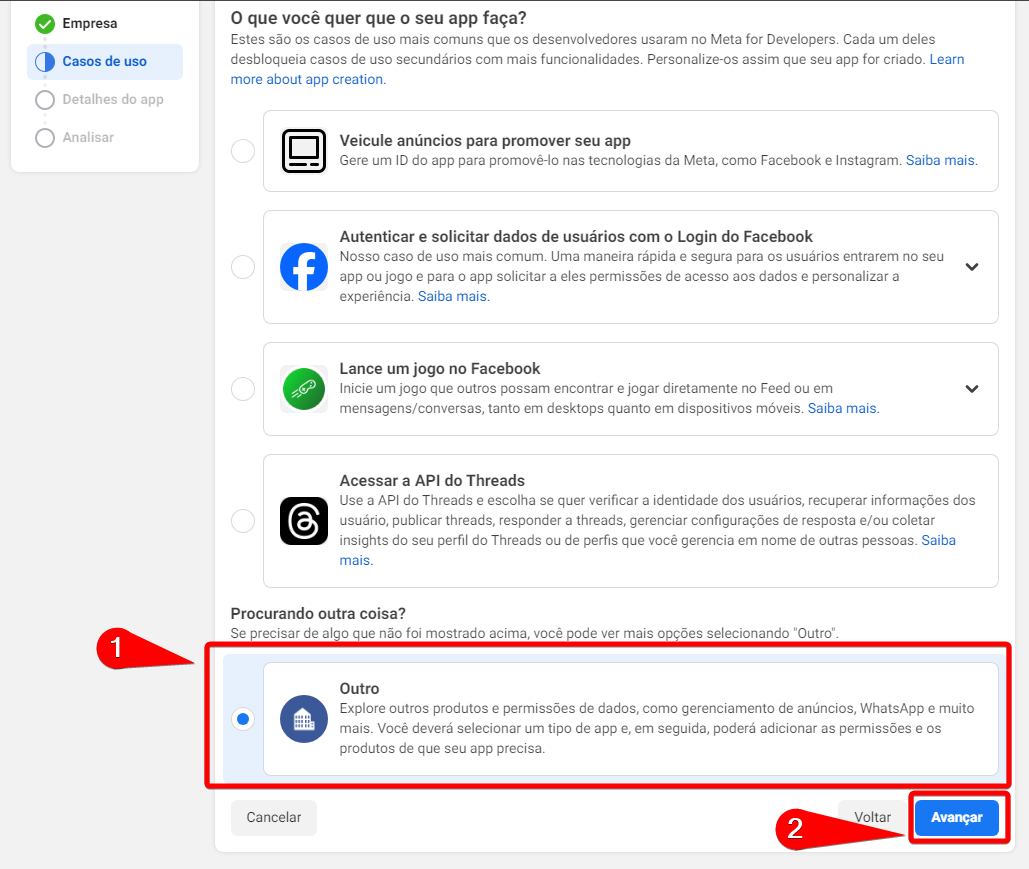
Task: Click the monitor icon for app ads
Action: [304, 151]
